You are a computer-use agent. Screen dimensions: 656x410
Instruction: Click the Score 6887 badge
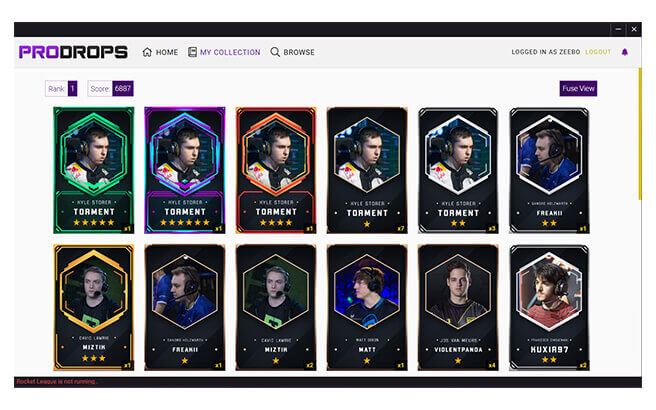110,89
